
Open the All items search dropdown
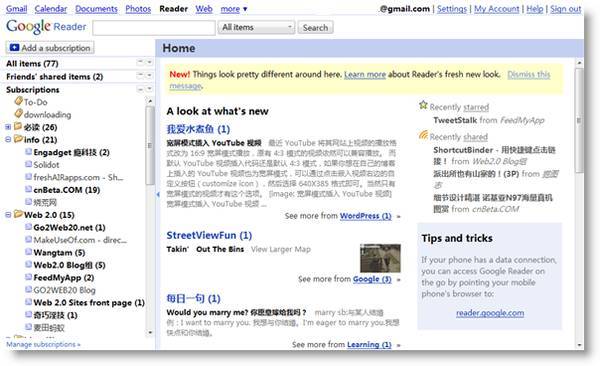(x=256, y=27)
